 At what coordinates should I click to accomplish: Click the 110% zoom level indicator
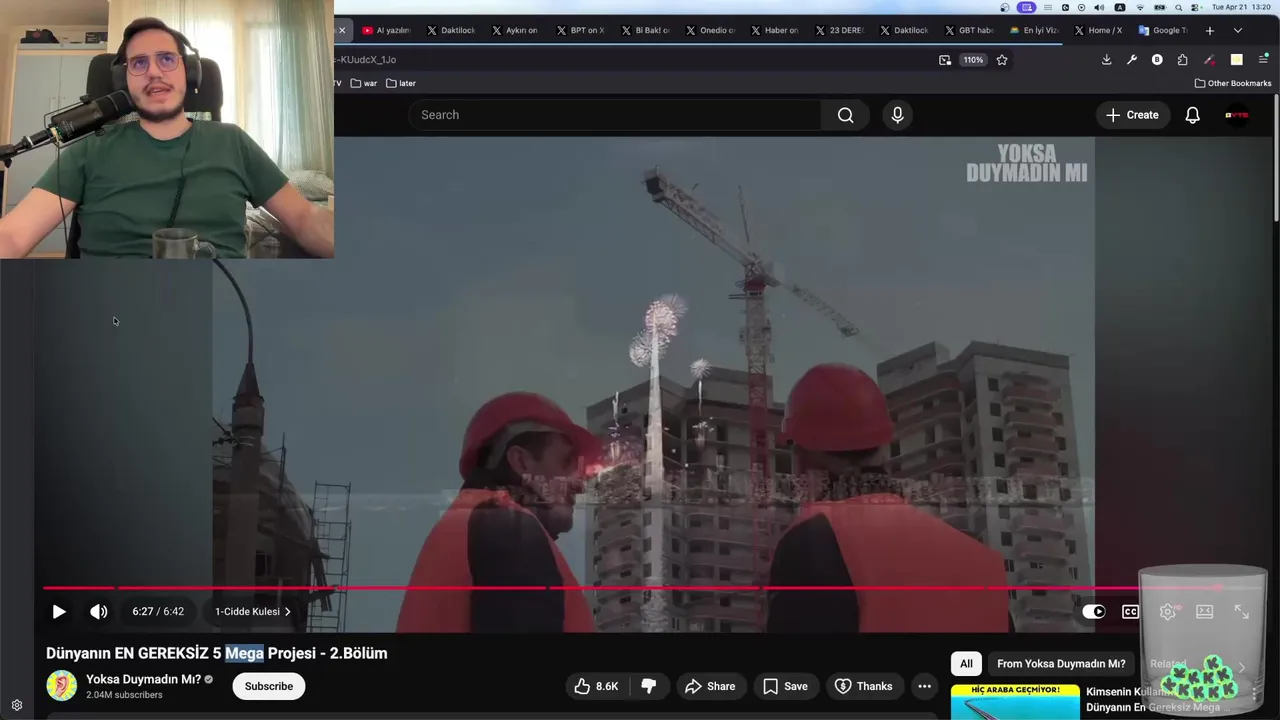(973, 60)
